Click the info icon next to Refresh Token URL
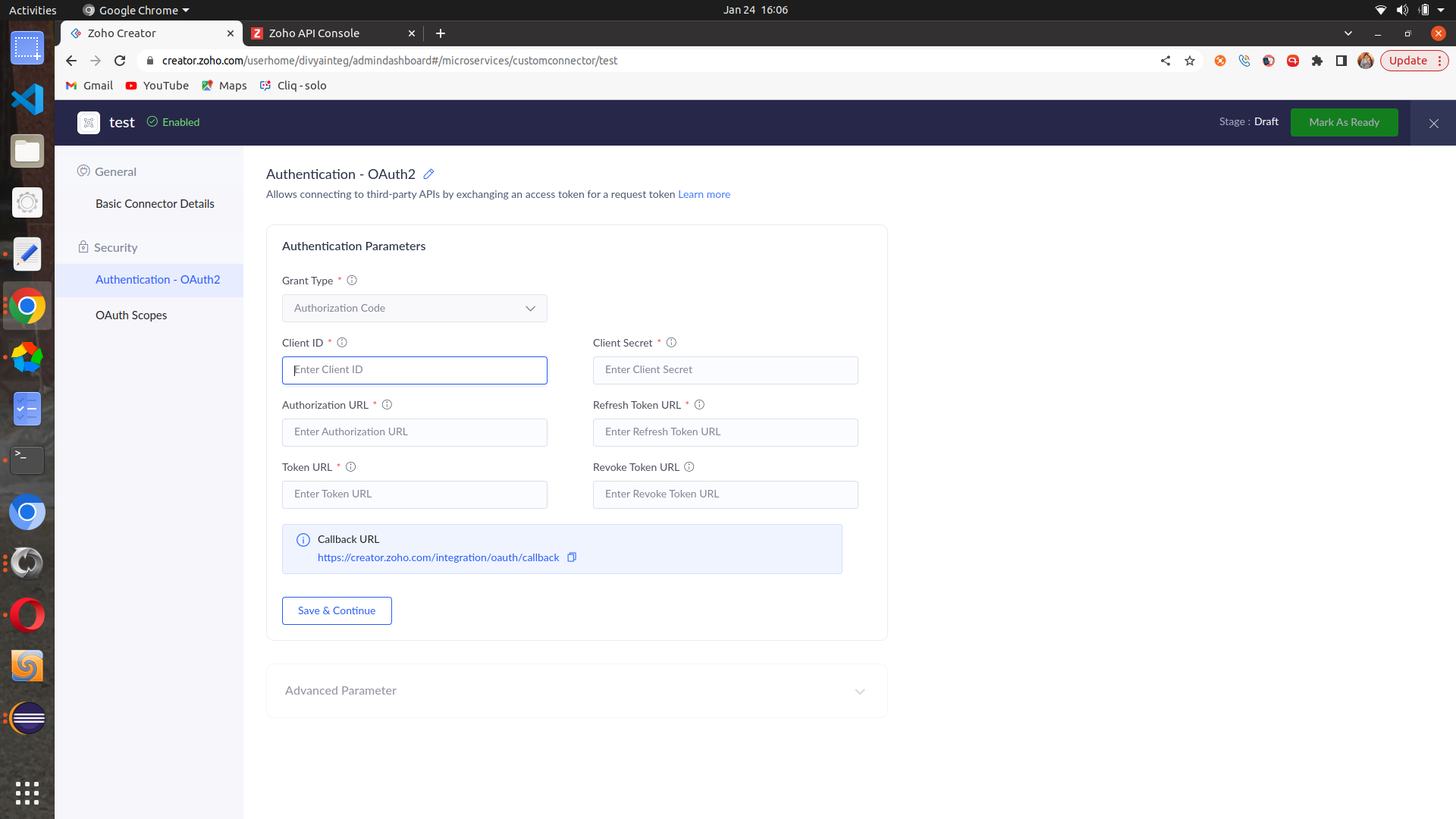This screenshot has width=1456, height=819. (x=699, y=405)
